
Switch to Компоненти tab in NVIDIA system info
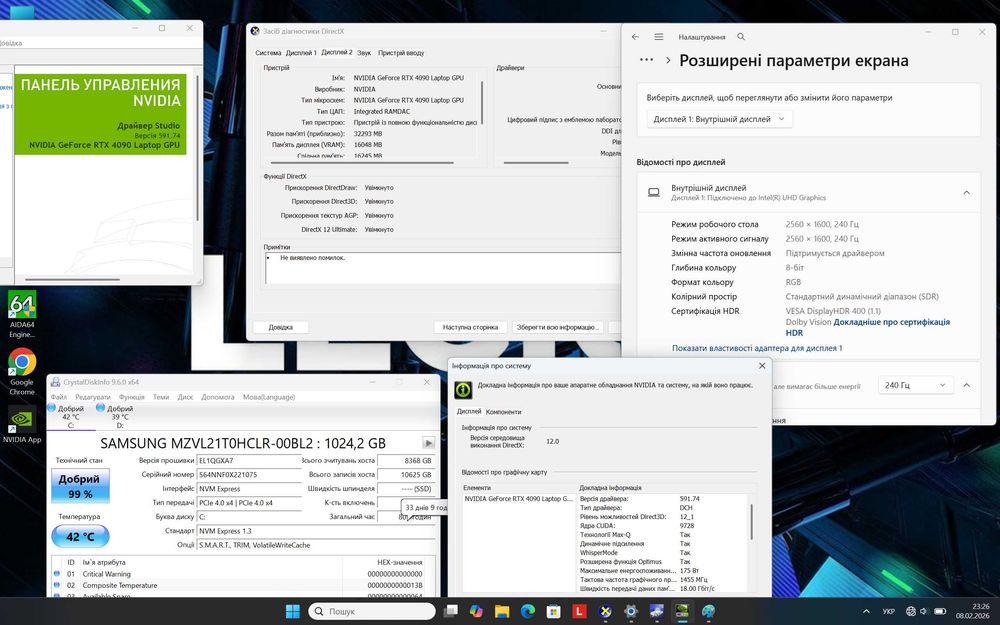click(x=503, y=412)
